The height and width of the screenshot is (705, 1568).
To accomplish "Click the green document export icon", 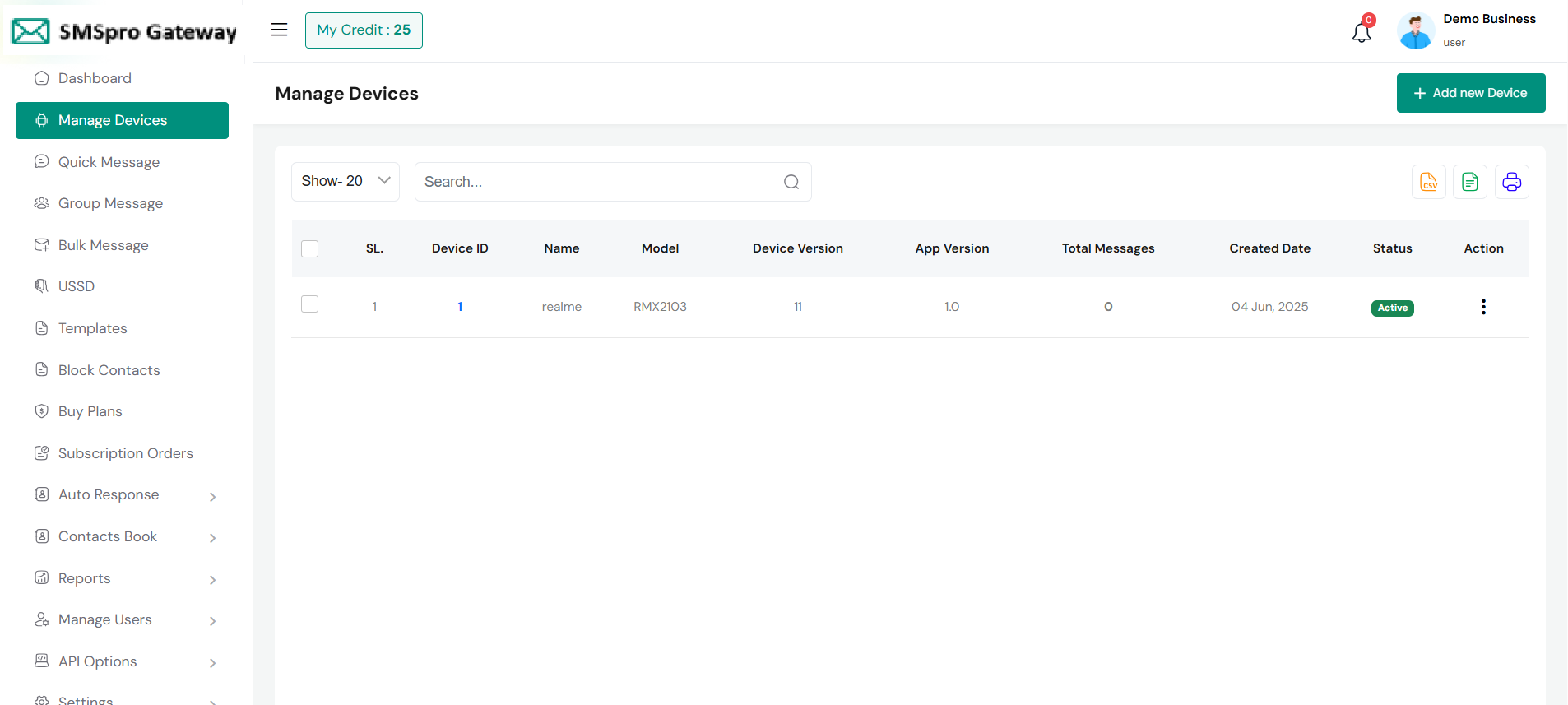I will click(1470, 182).
